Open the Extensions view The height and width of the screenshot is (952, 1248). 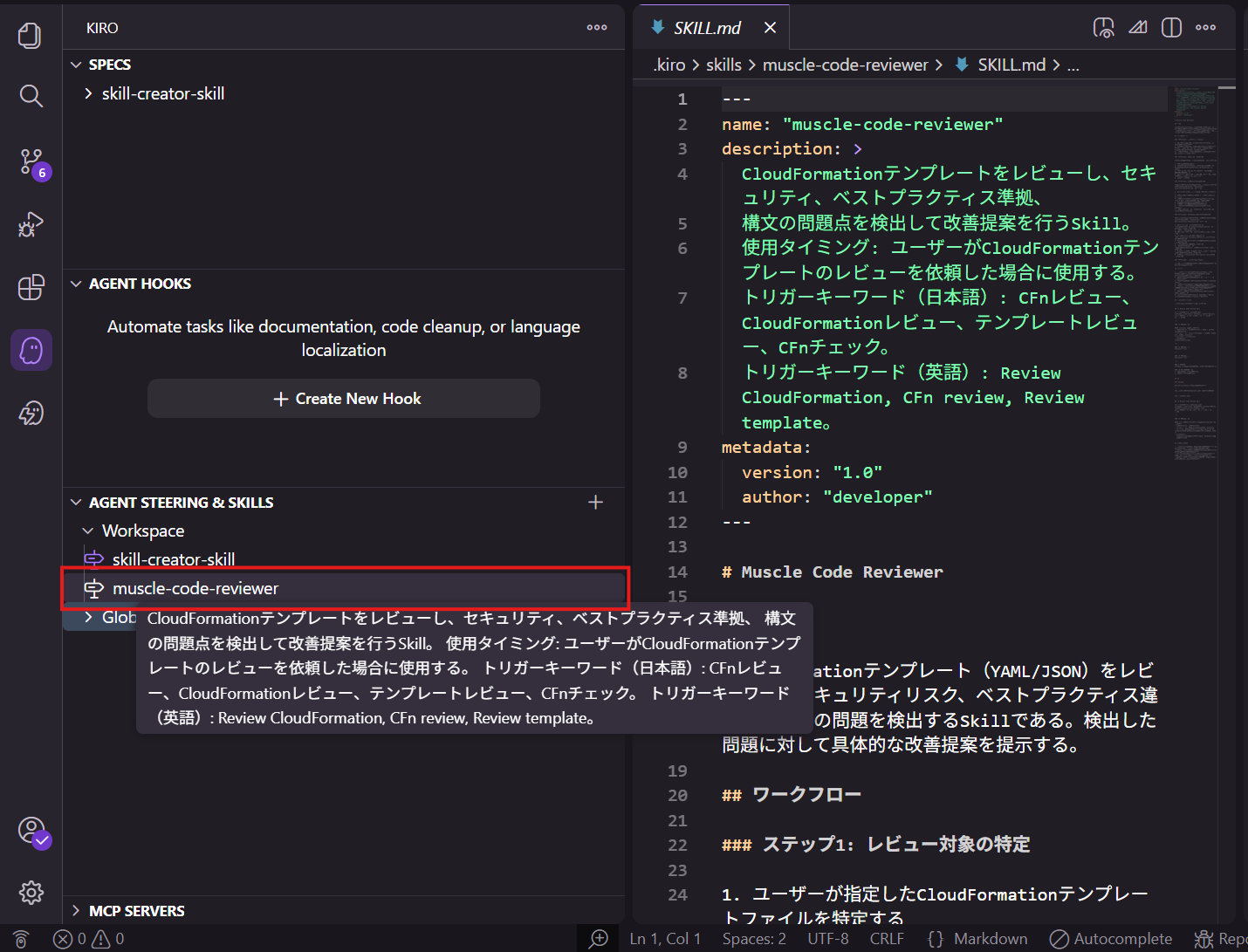point(31,287)
